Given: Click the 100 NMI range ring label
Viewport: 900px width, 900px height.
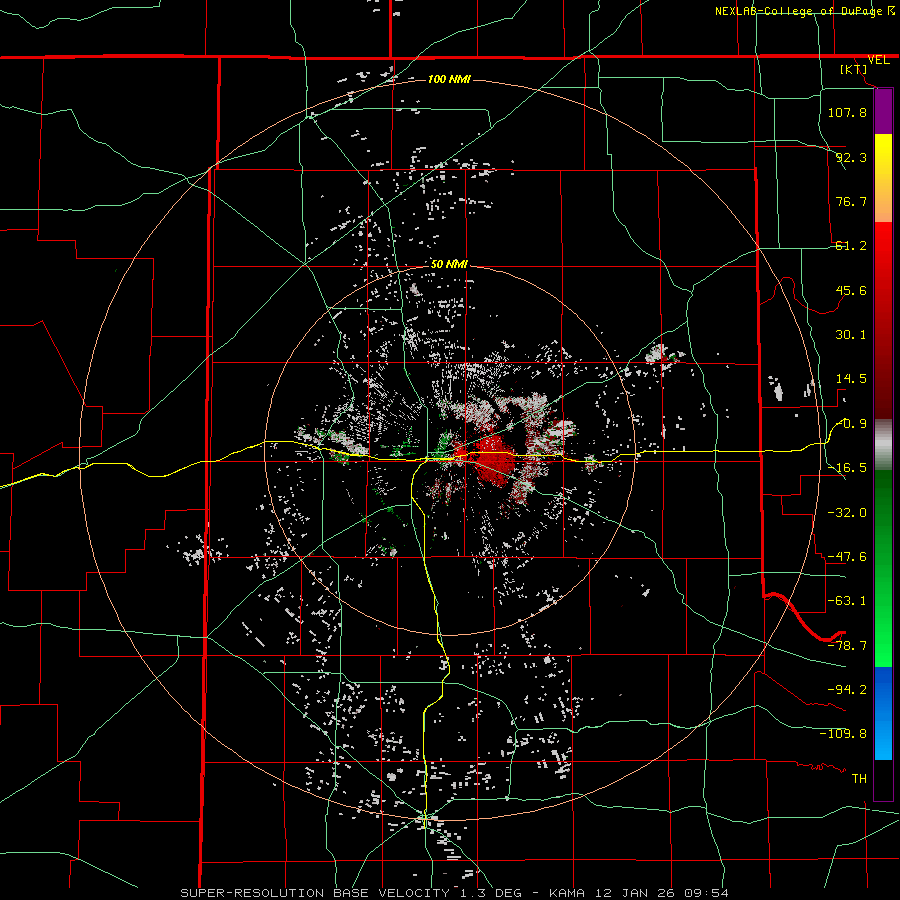Looking at the screenshot, I should coord(449,79).
